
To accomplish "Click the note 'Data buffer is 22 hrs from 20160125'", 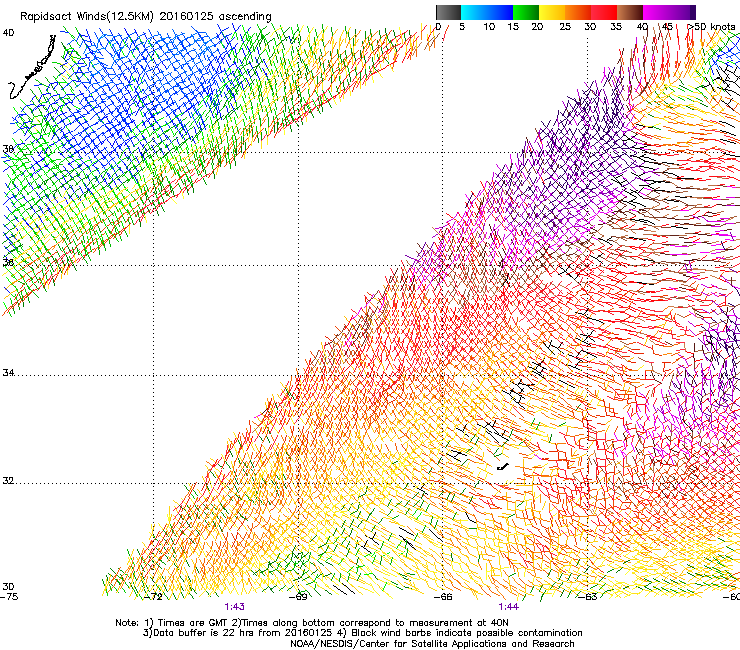I will coord(241,633).
